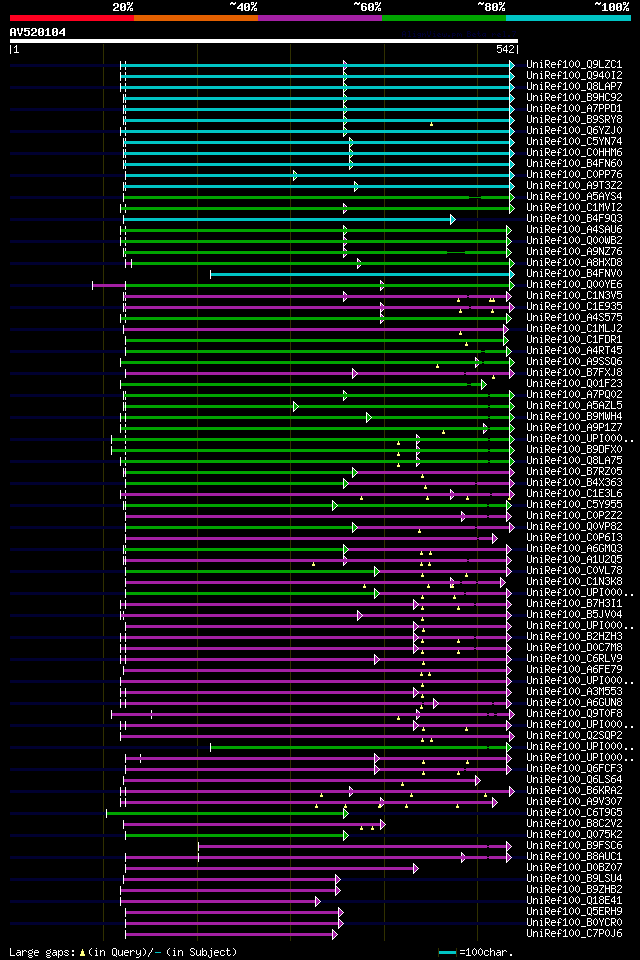Click the UniRef100_C7P0J6 label
This screenshot has width=640, height=960.
pos(574,935)
